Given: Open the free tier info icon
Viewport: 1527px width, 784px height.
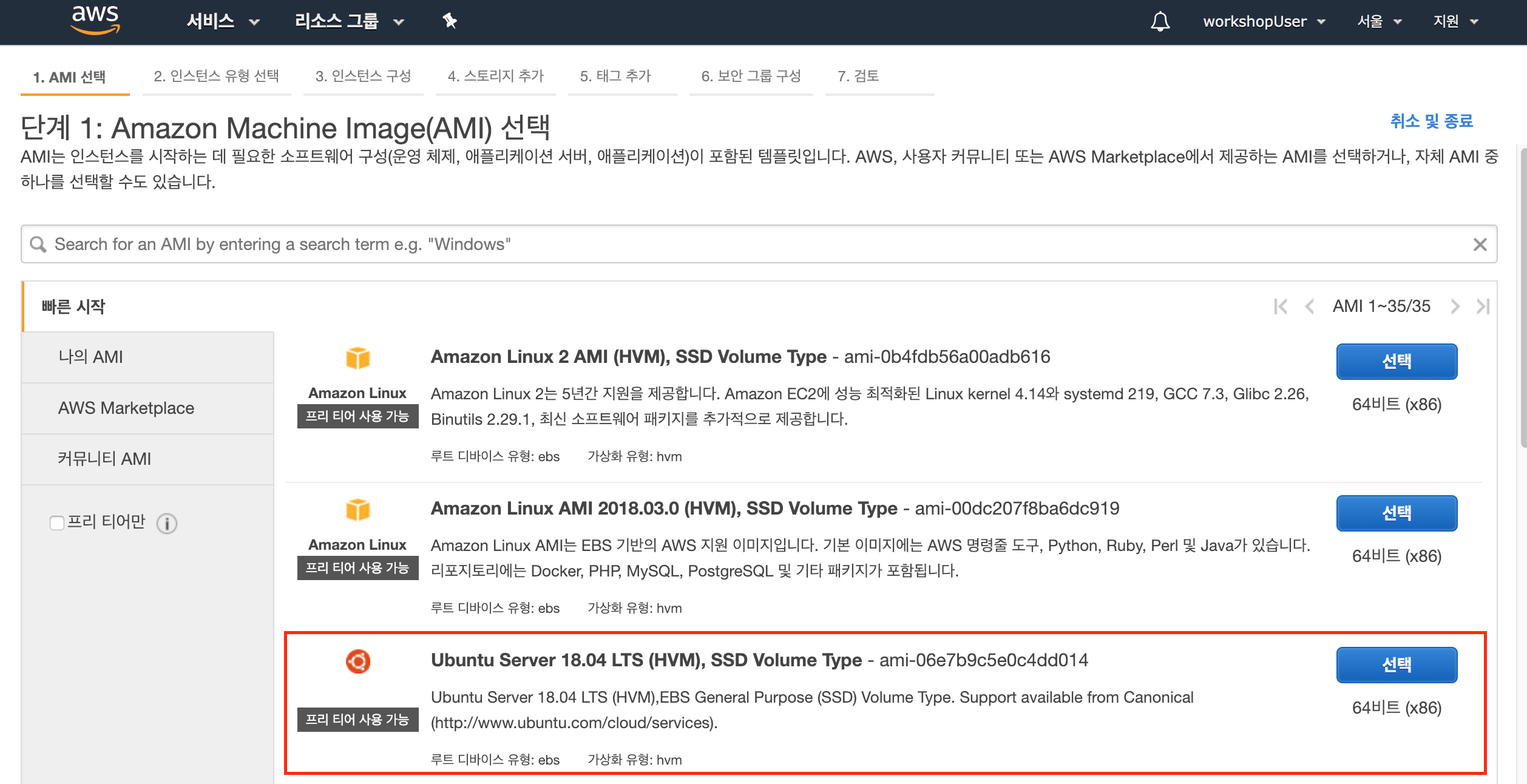Looking at the screenshot, I should click(167, 523).
